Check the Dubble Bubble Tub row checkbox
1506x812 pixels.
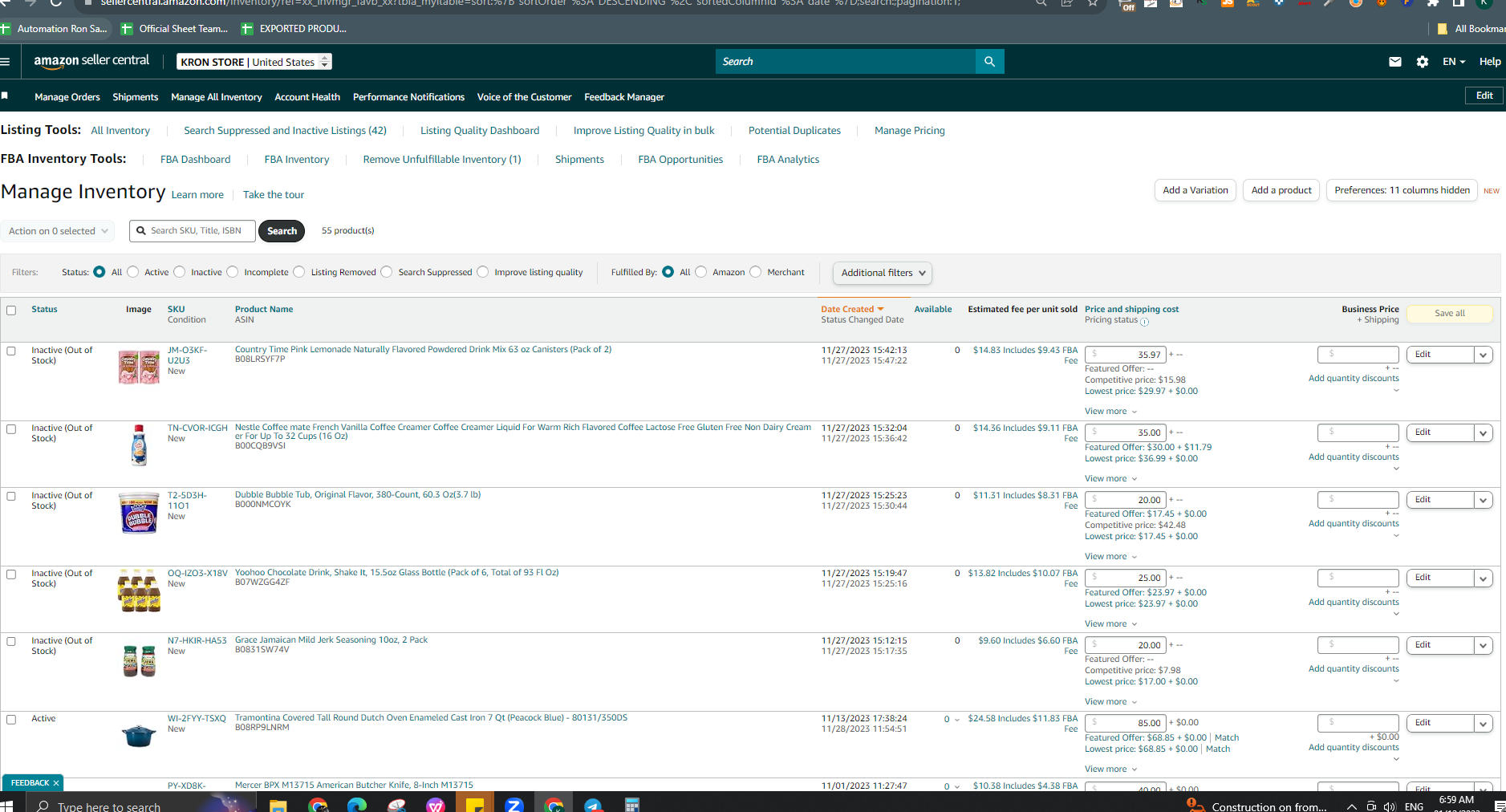(11, 496)
